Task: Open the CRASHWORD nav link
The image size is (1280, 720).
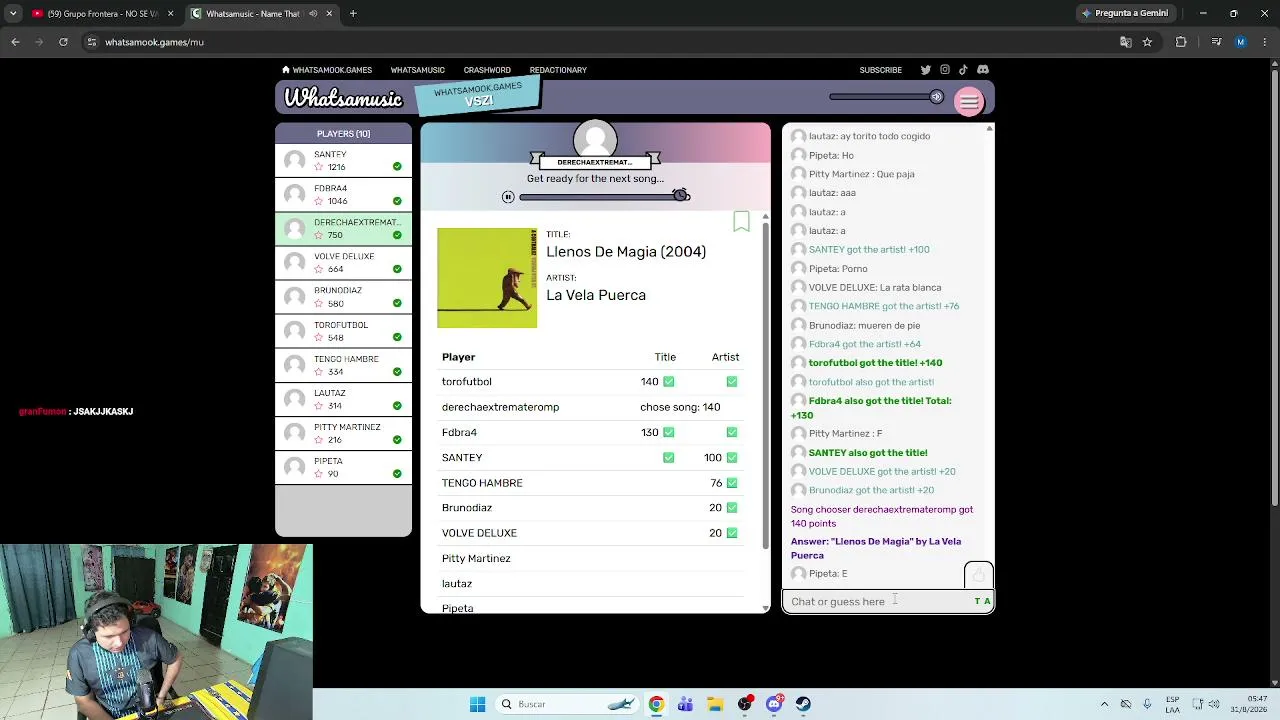Action: tap(487, 70)
